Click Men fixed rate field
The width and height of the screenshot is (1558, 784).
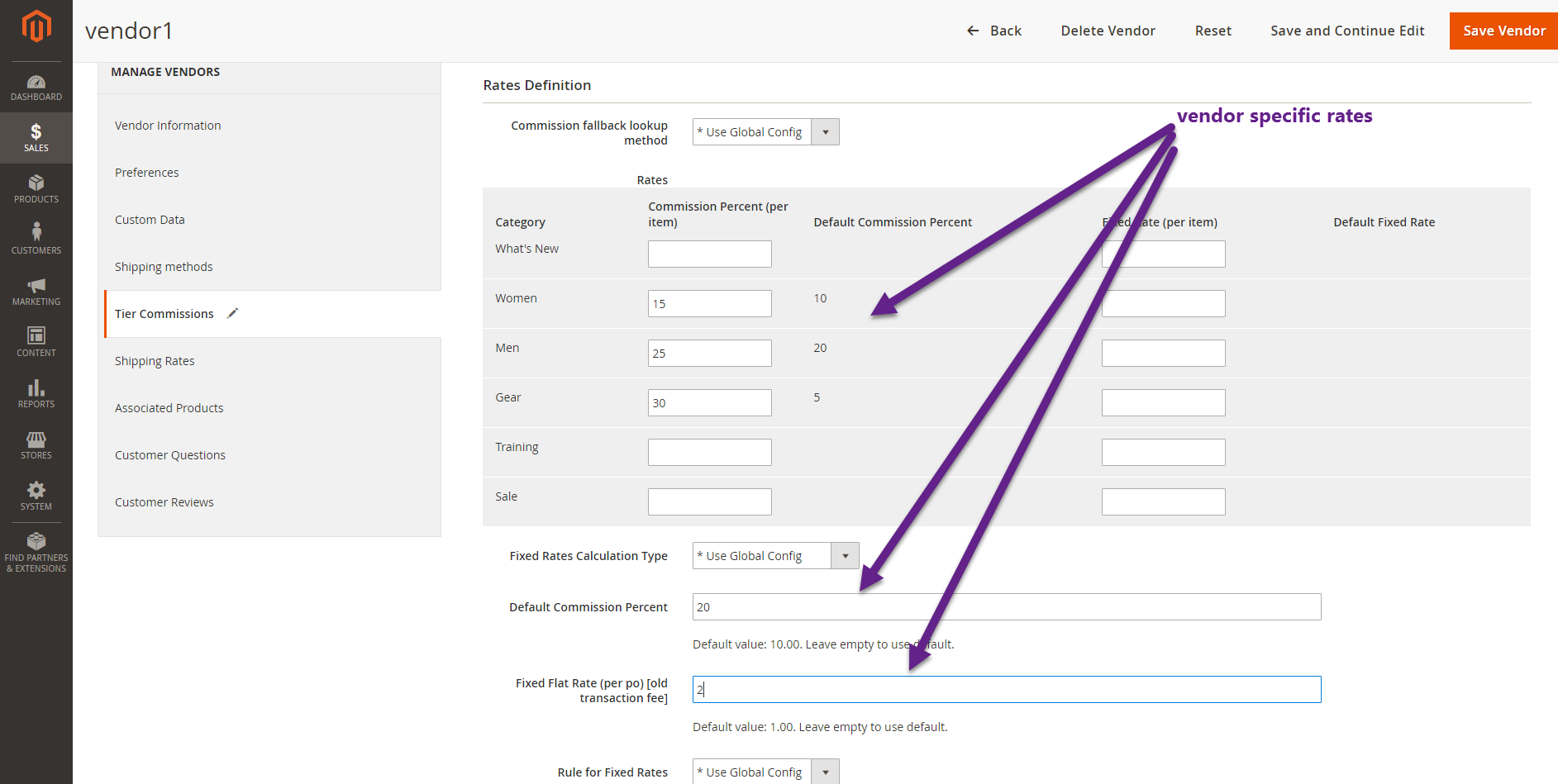click(1163, 353)
